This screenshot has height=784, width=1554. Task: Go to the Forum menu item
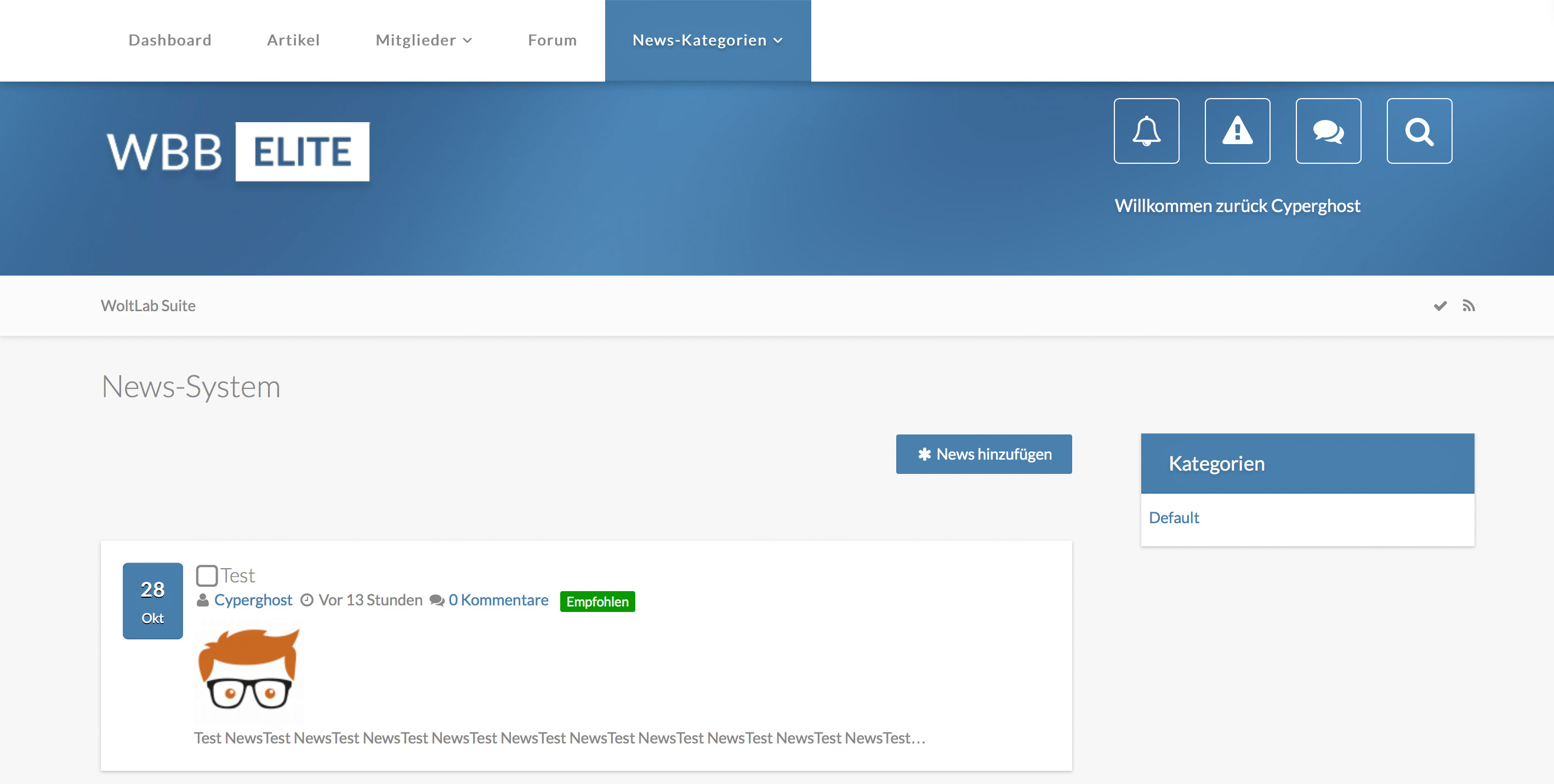[x=552, y=41]
